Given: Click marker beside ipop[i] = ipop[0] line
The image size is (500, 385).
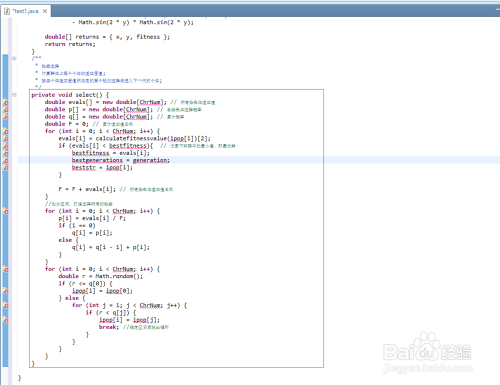Looking at the screenshot, I should (x=6, y=291).
